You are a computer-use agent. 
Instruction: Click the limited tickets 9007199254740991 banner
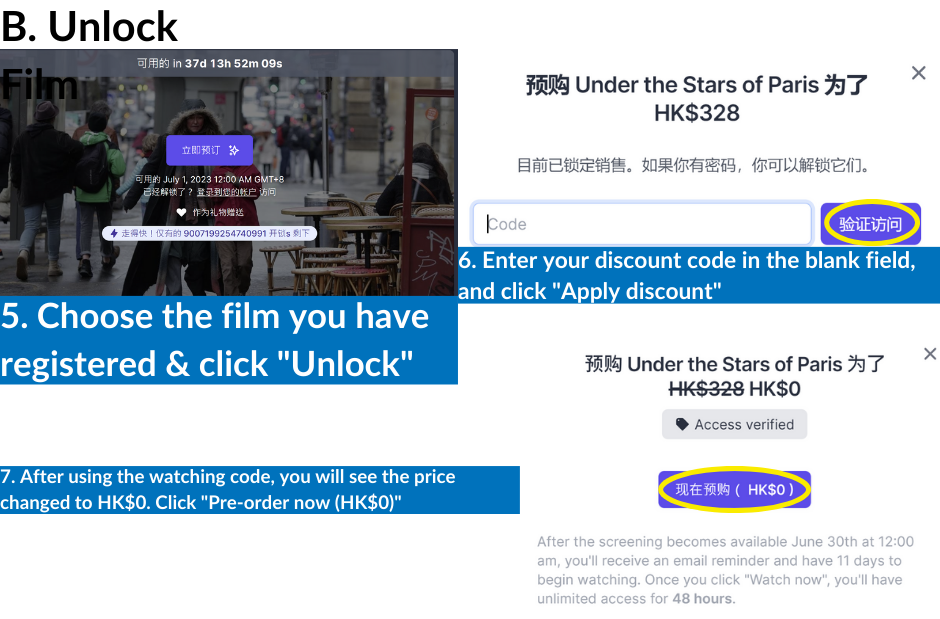(209, 233)
